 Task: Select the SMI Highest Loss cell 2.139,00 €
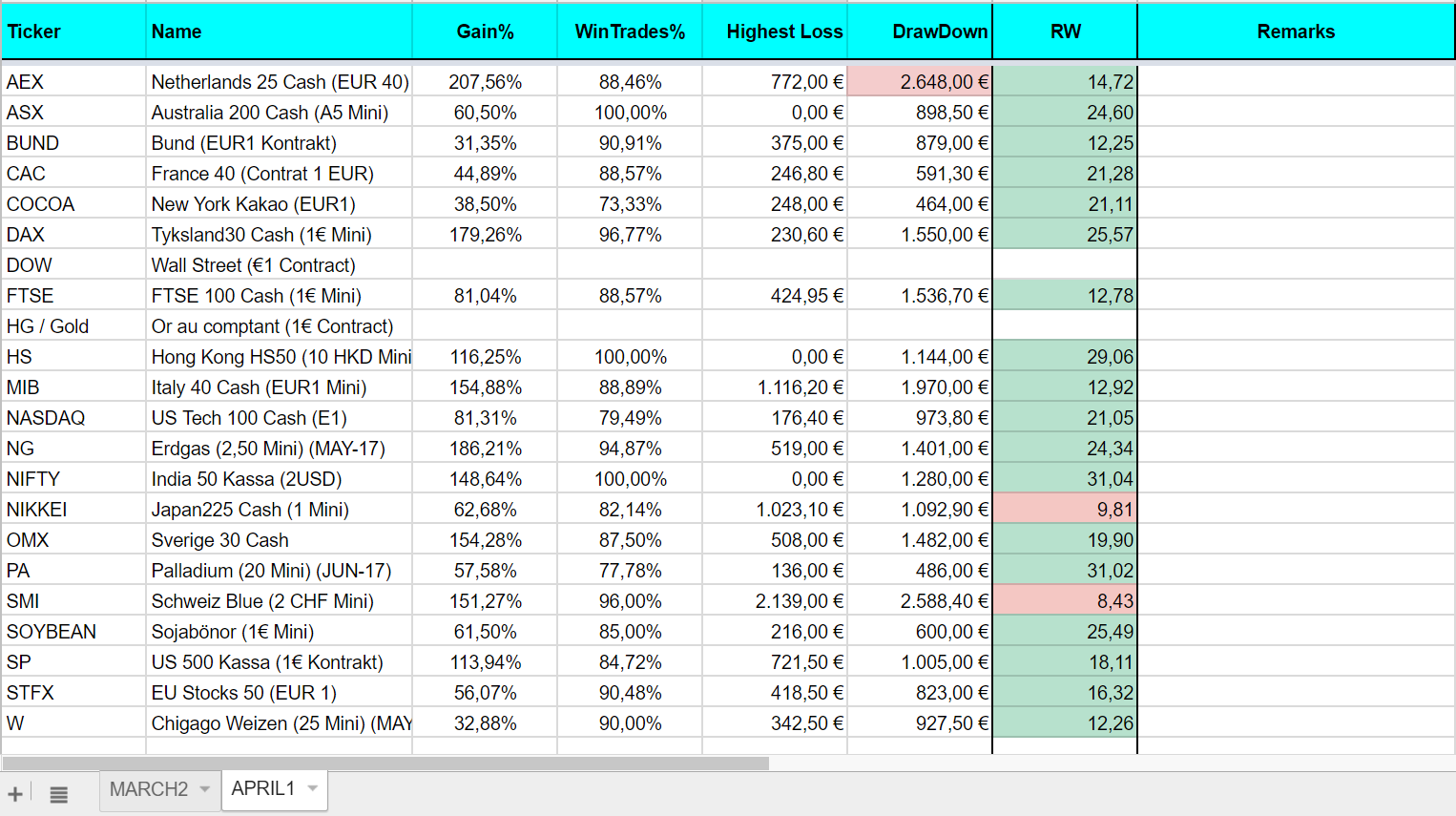click(775, 601)
